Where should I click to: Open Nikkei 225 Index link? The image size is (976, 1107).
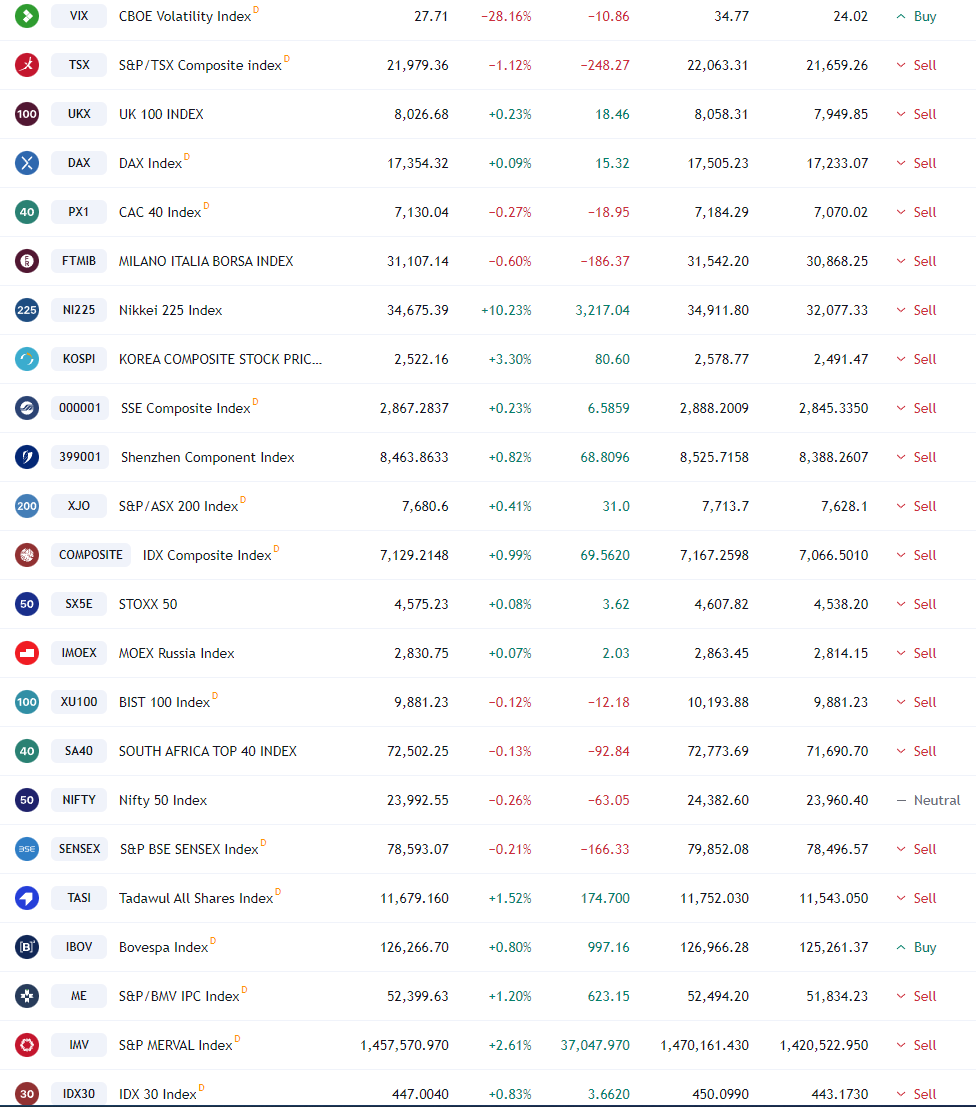(x=170, y=310)
